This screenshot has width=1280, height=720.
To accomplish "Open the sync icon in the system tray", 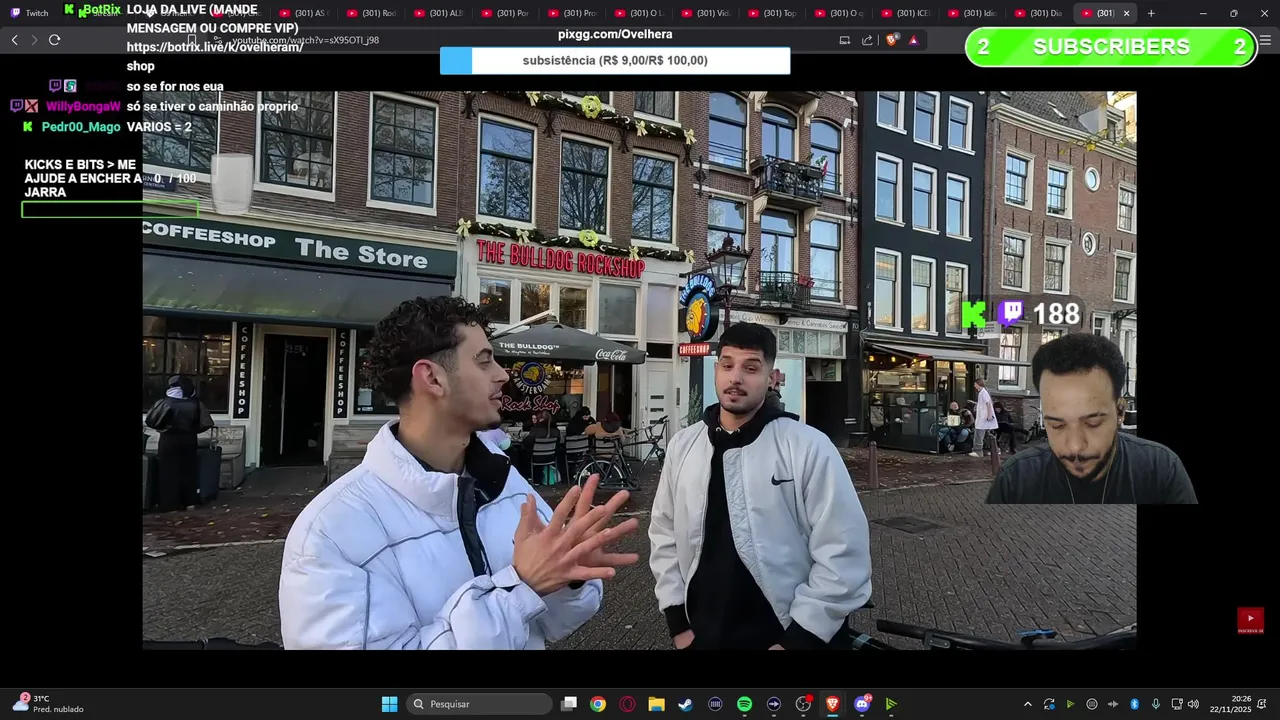I will coord(1049,704).
